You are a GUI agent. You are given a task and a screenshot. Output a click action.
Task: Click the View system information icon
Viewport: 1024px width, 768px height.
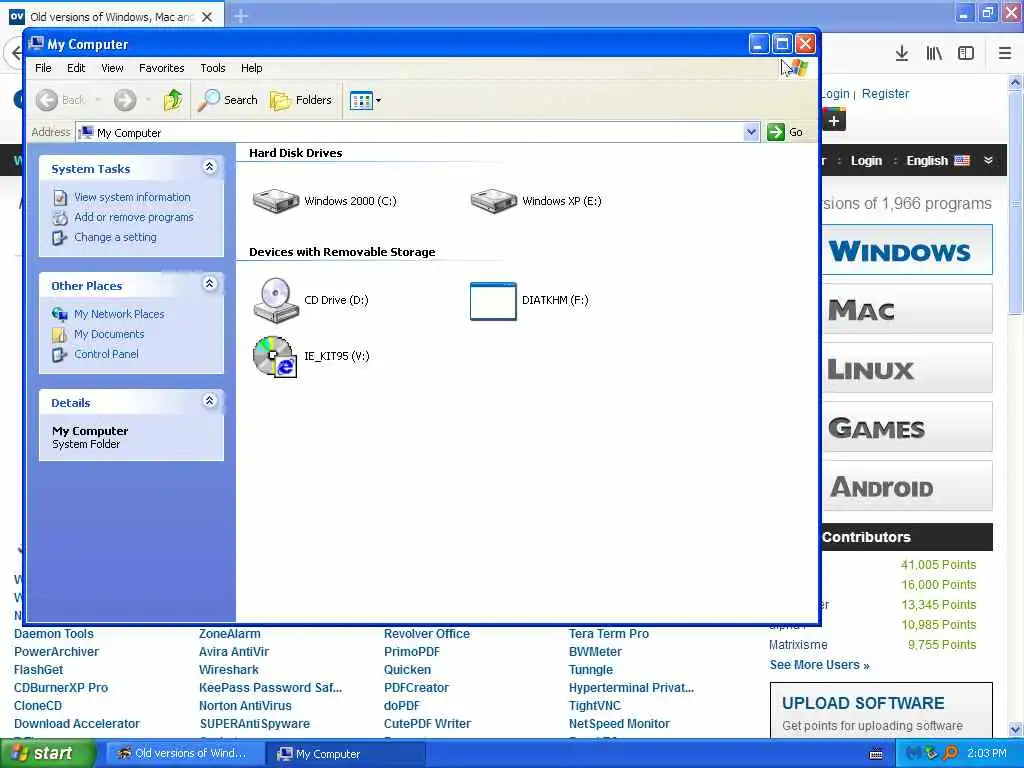tap(60, 197)
